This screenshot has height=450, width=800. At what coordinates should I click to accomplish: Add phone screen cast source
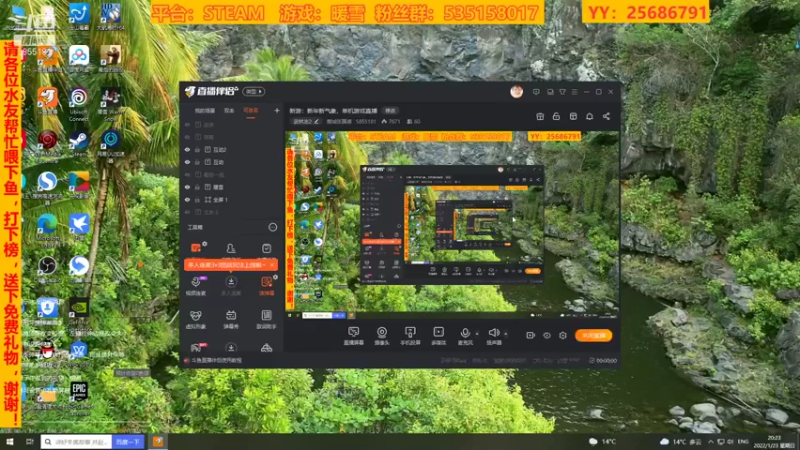click(x=410, y=336)
